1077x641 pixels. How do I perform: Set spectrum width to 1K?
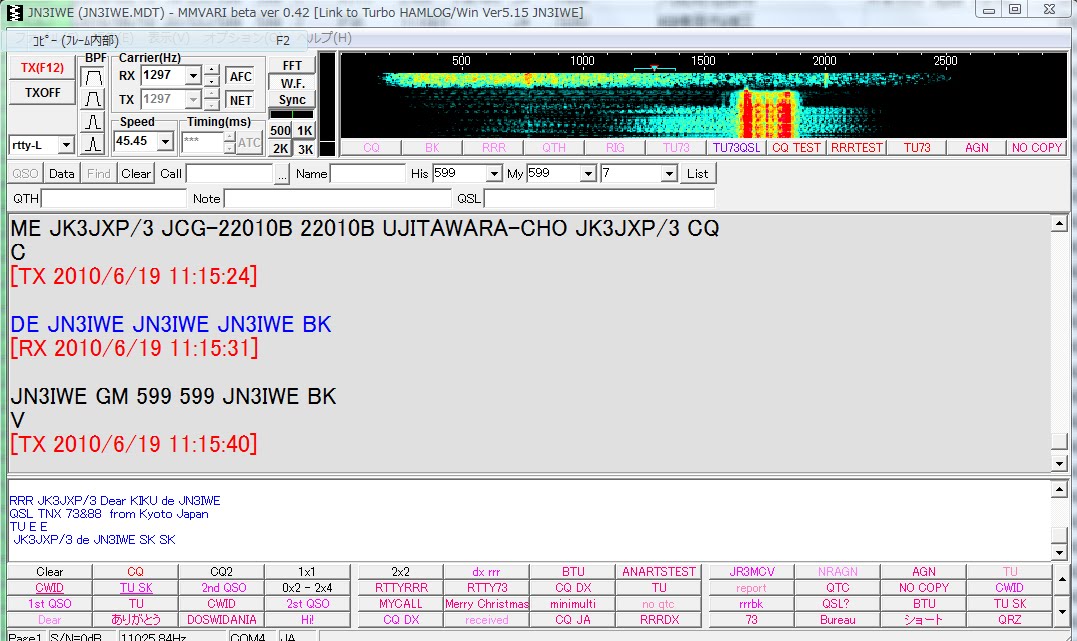point(305,131)
